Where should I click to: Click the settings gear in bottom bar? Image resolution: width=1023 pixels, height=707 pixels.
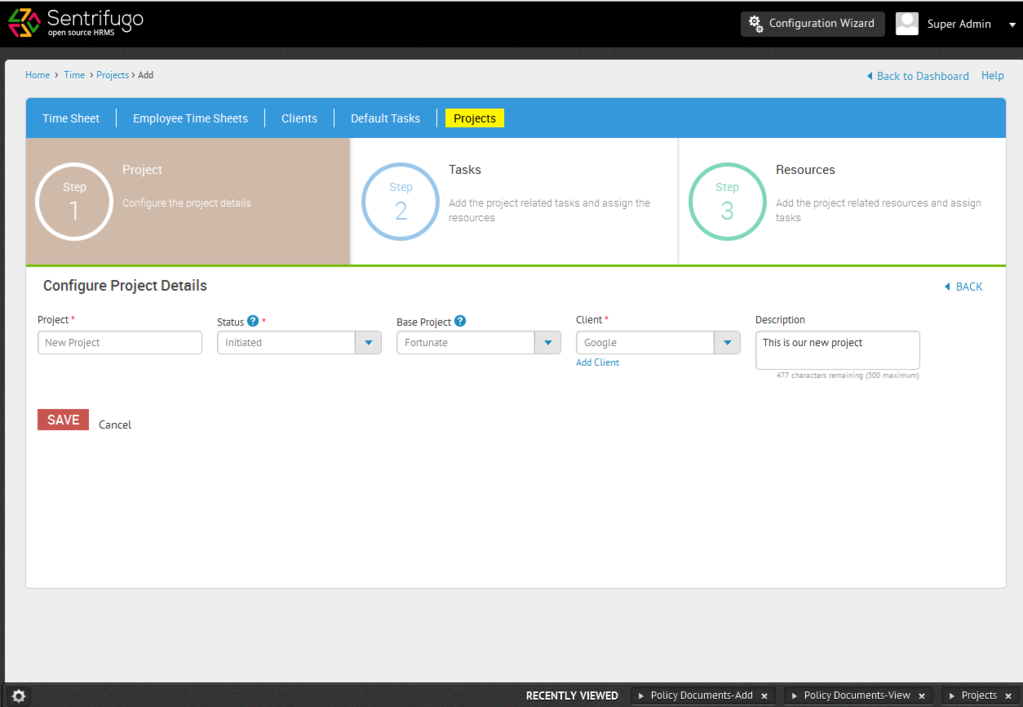[19, 696]
